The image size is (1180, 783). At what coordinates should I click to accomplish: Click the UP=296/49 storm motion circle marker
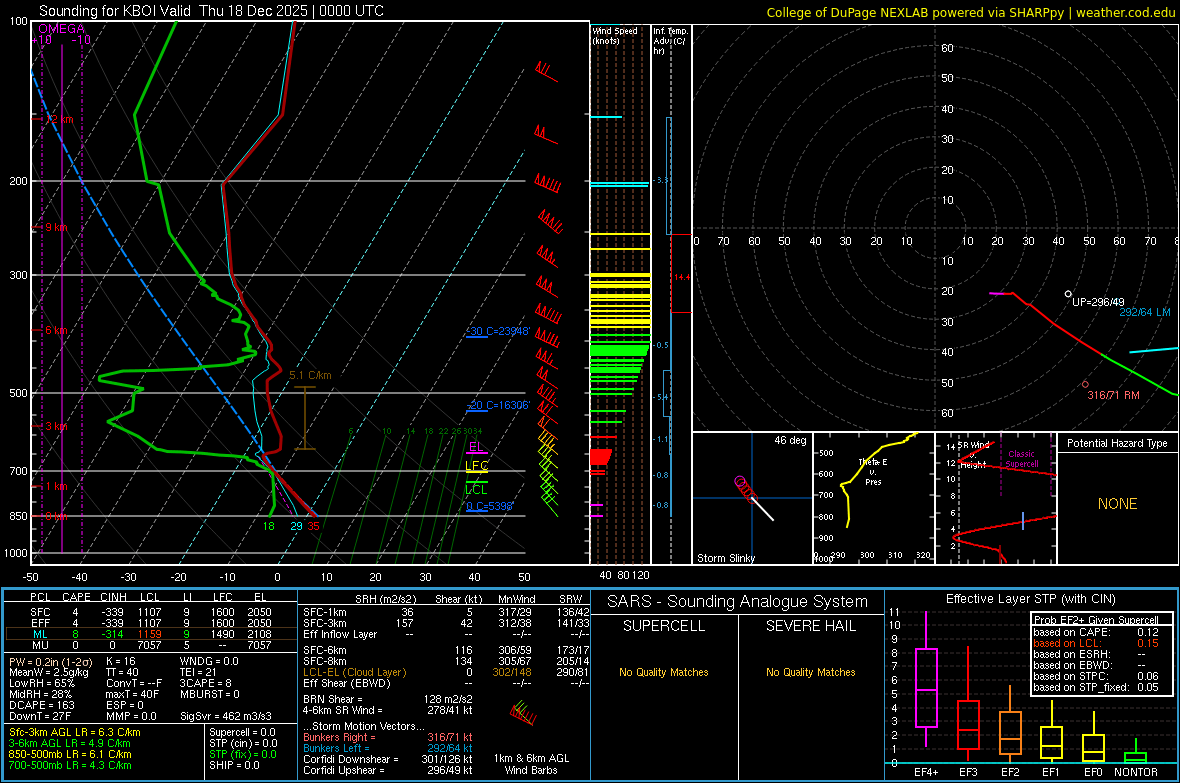tap(1068, 294)
